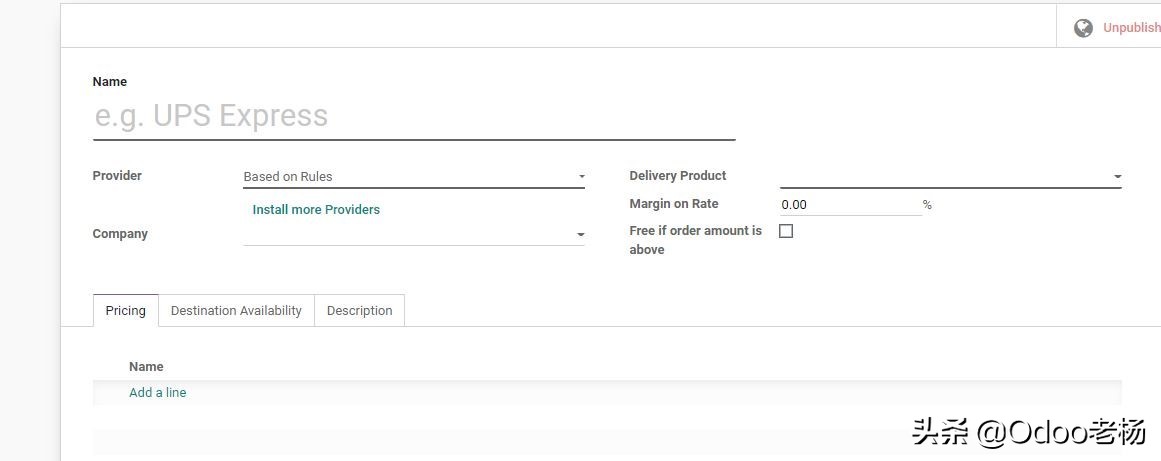Focus the Name field with UPS Express placeholder

pyautogui.click(x=413, y=116)
